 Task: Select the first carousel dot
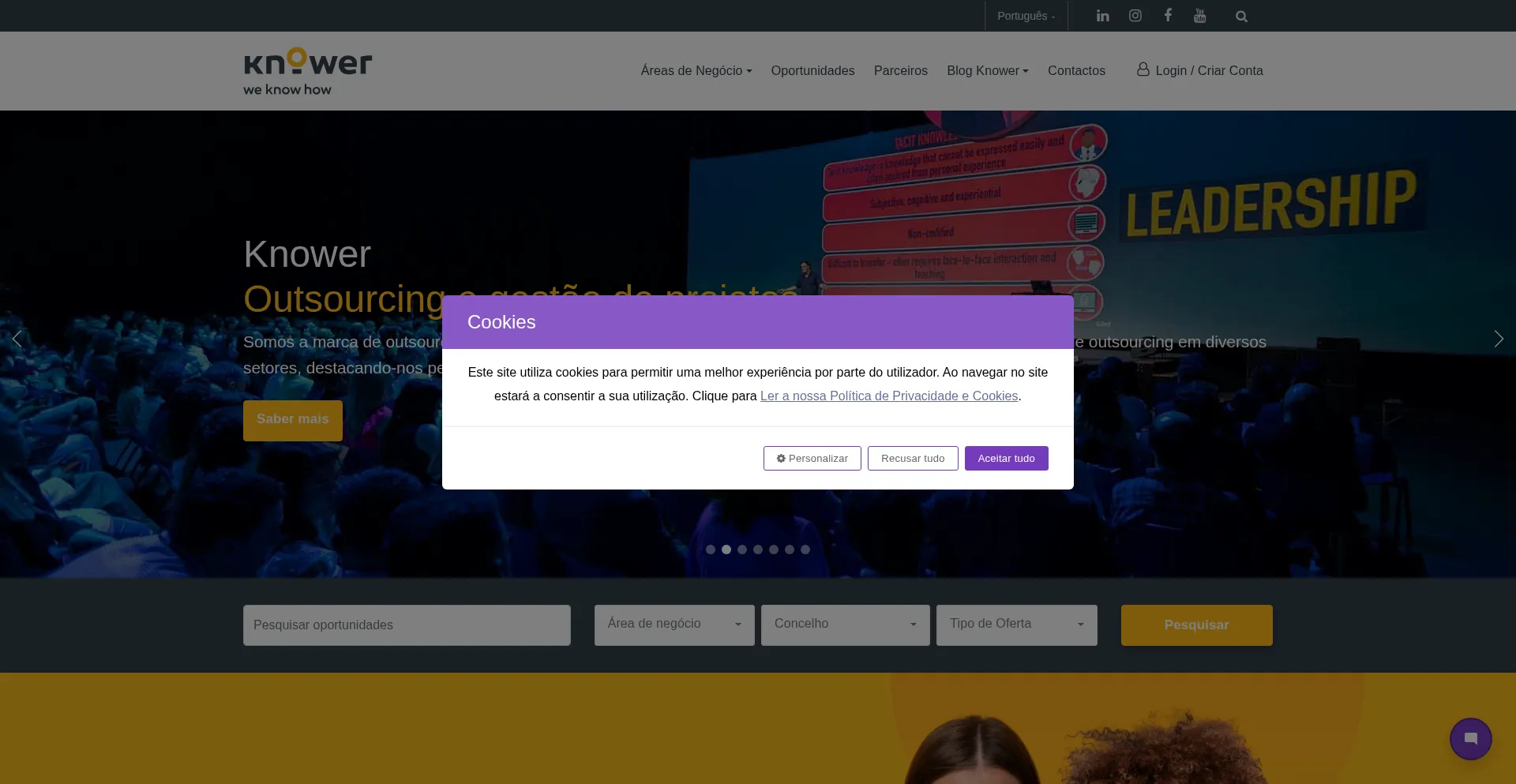(711, 550)
